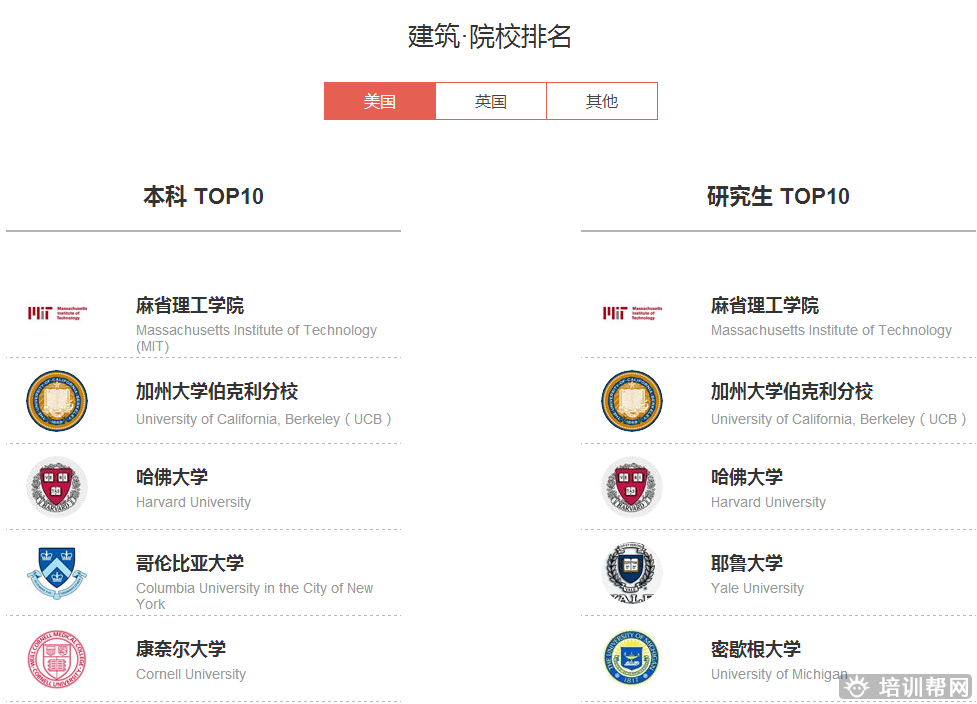Click the Cornell University seal
Screen dimensions: 977x704
coord(57,659)
